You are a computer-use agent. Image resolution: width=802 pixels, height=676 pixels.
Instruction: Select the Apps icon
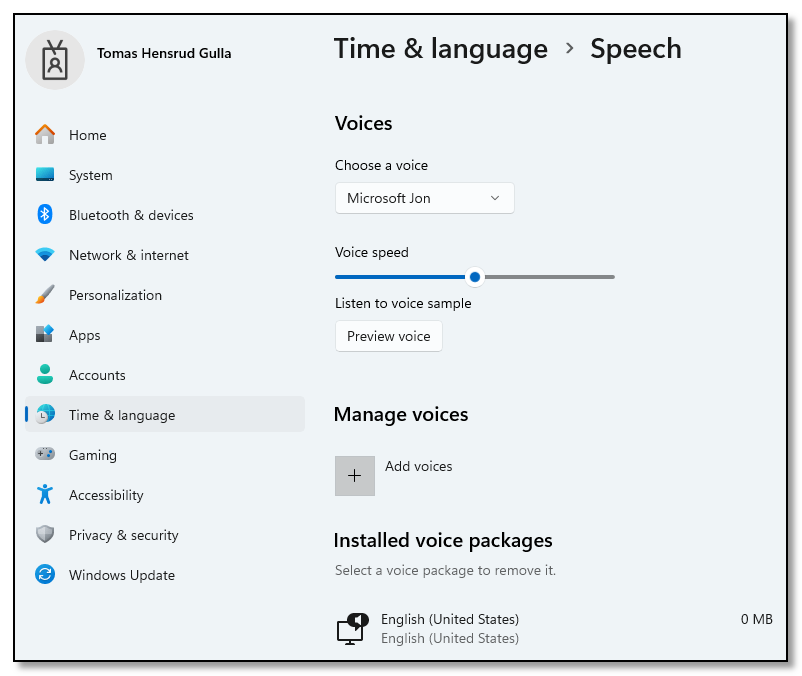pyautogui.click(x=46, y=335)
